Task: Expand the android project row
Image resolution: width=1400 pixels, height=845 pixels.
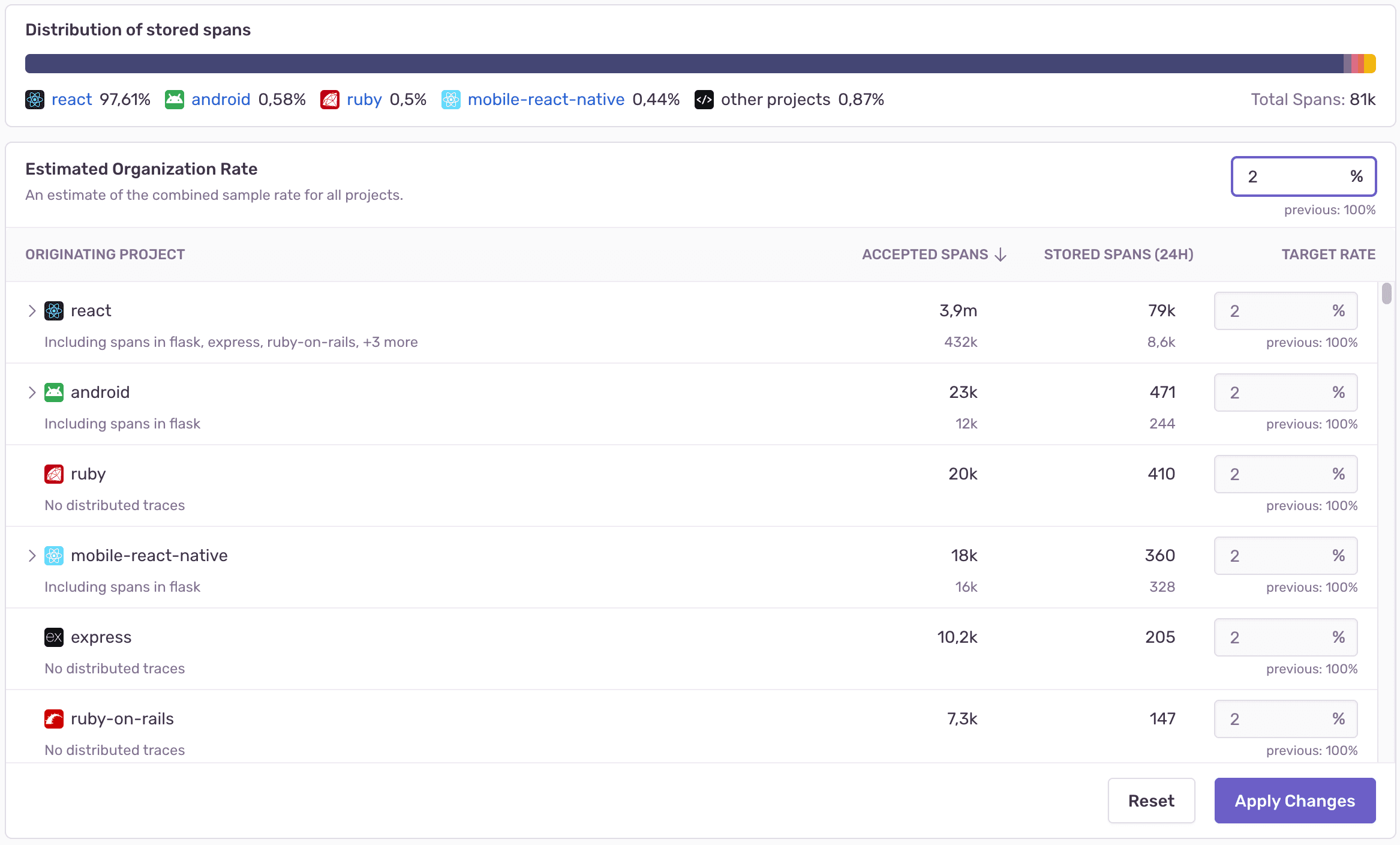Action: 32,392
